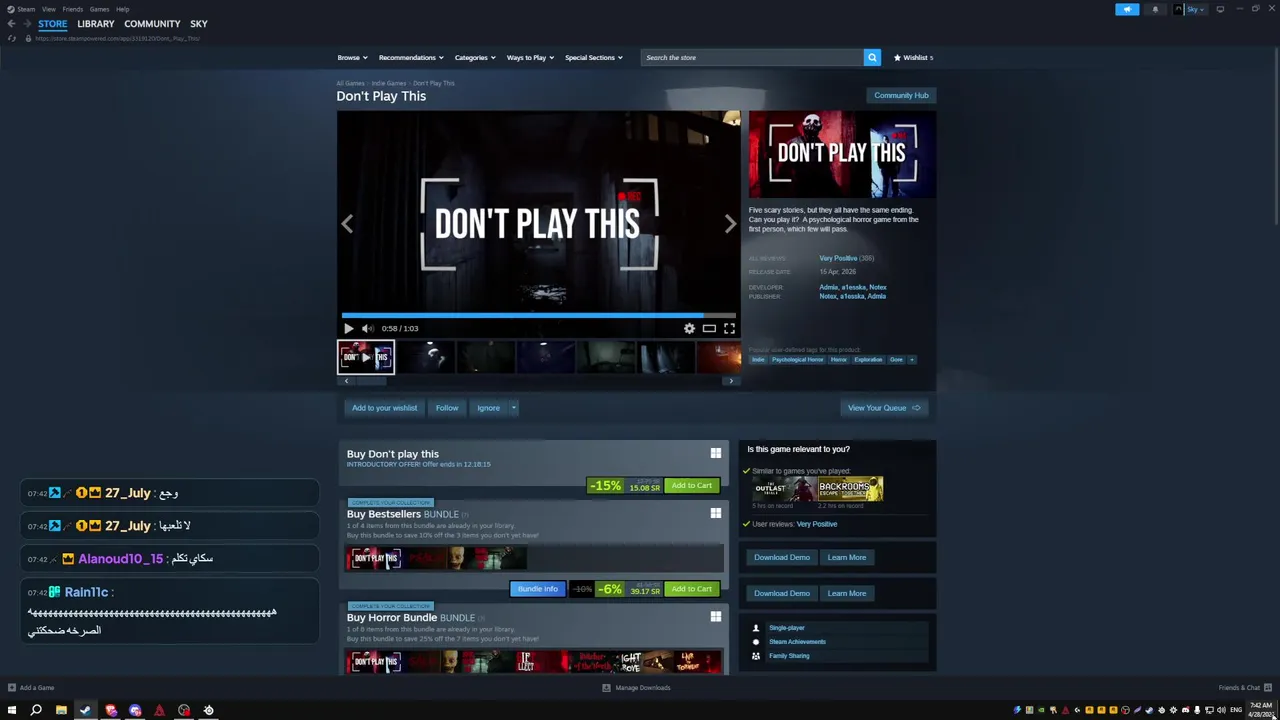Click the clock in the system tray
1280x720 pixels.
(x=1260, y=710)
